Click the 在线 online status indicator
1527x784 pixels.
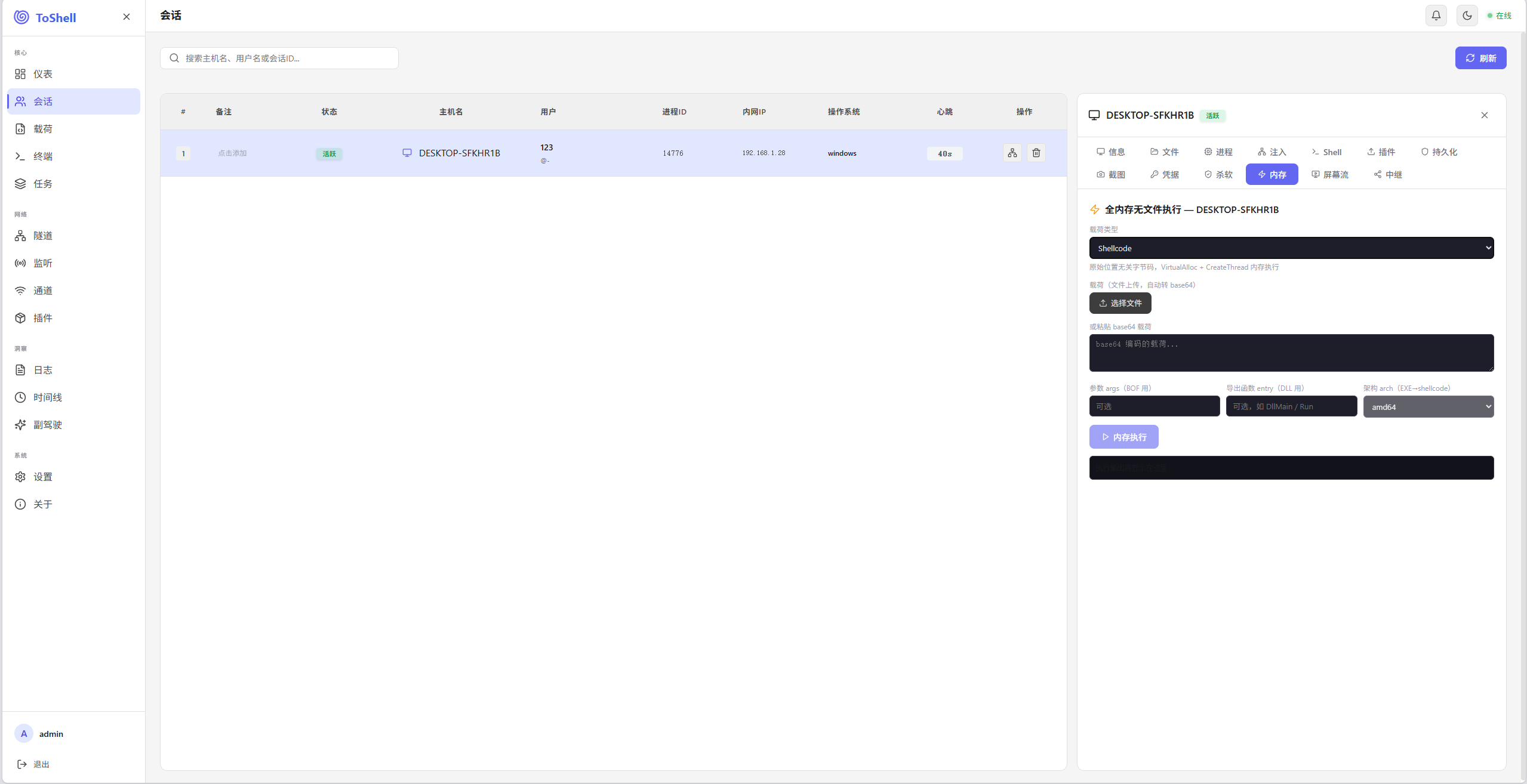pos(1500,16)
